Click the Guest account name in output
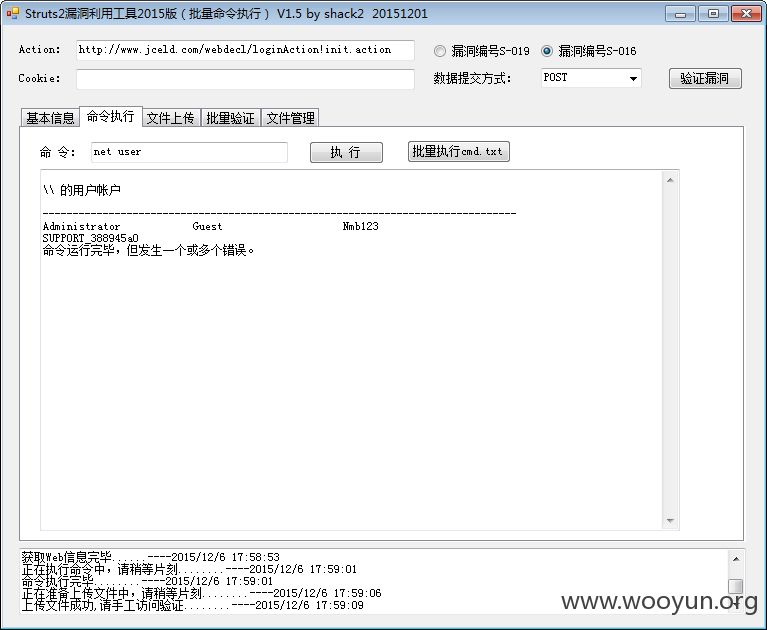 pyautogui.click(x=207, y=226)
